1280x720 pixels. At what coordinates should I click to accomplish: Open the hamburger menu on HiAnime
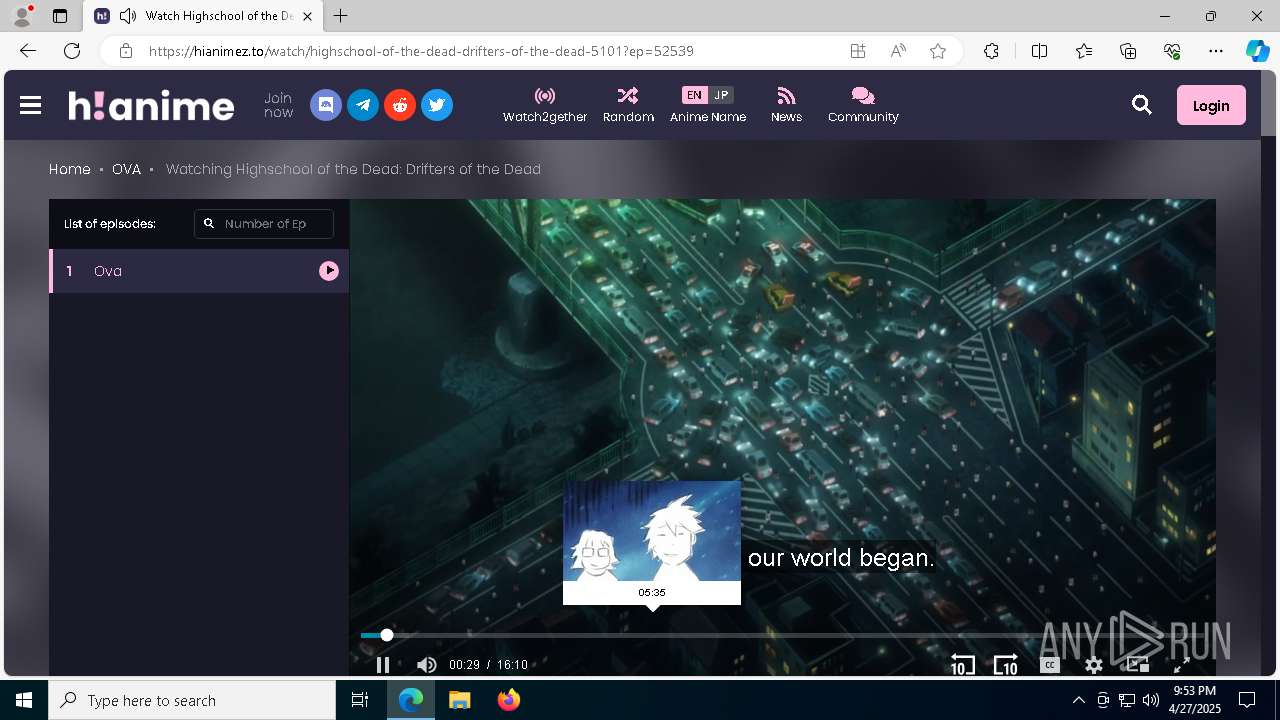(30, 105)
